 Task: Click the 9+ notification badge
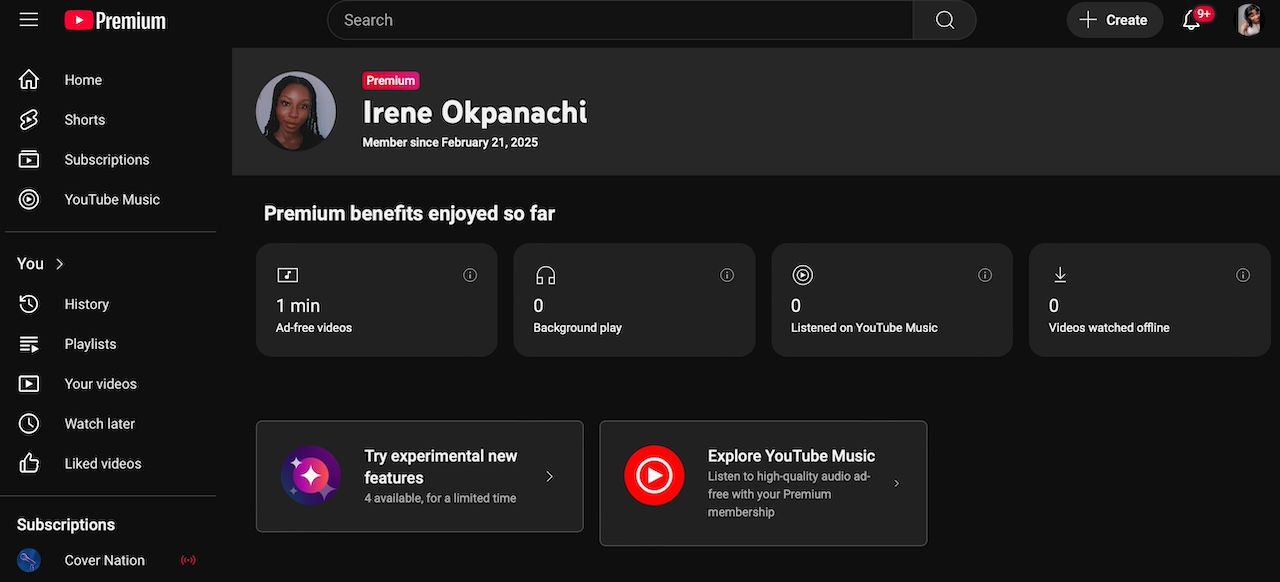click(x=1204, y=14)
